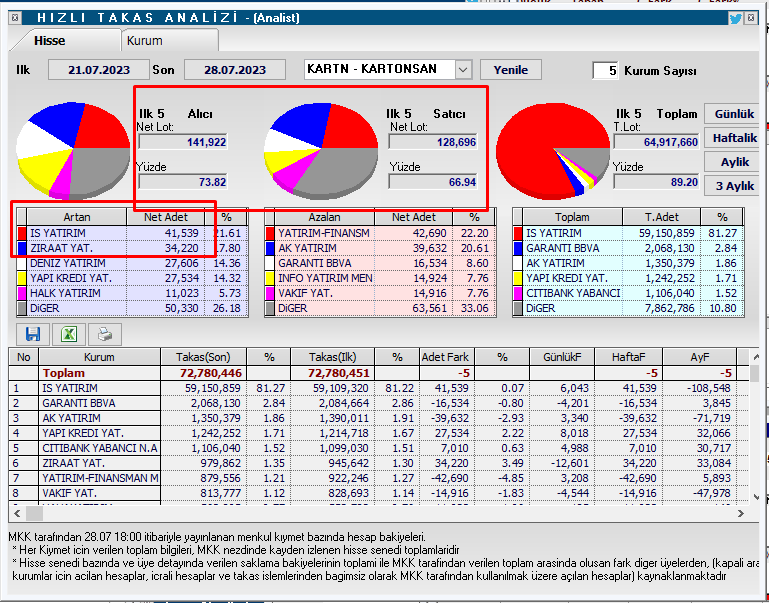The height and width of the screenshot is (603, 769).
Task: Click the Toplam value 72,780,446
Action: [x=210, y=373]
